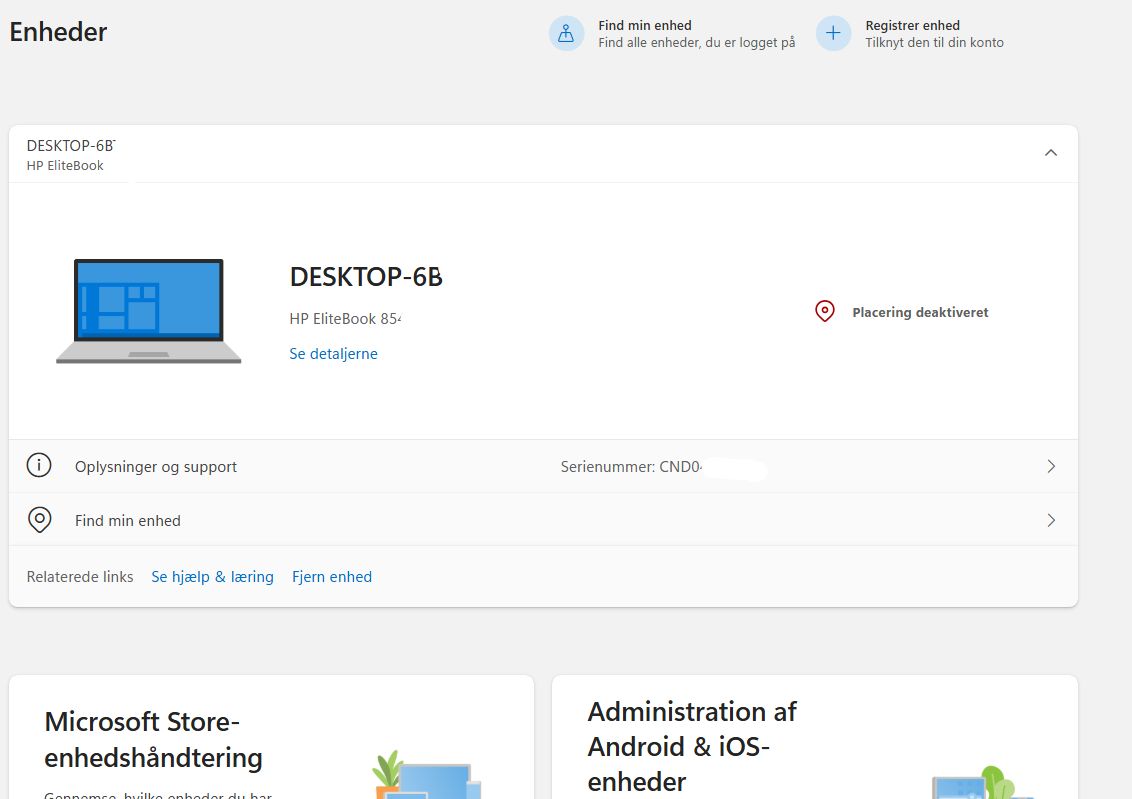The width and height of the screenshot is (1132, 799).
Task: Click the HP EliteBook 85 model text
Action: tap(345, 319)
